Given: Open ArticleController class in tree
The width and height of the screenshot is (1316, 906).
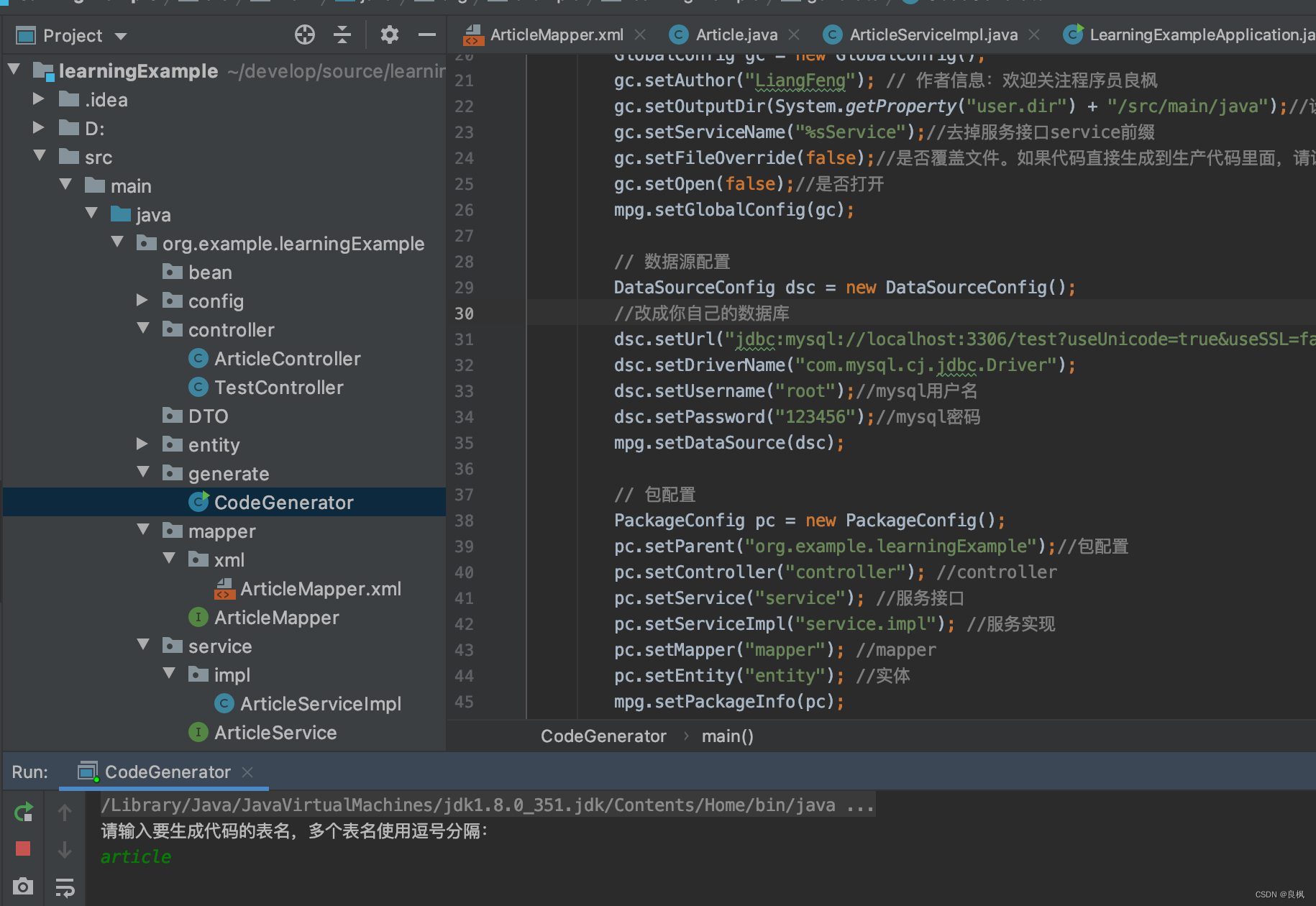Looking at the screenshot, I should pyautogui.click(x=287, y=359).
